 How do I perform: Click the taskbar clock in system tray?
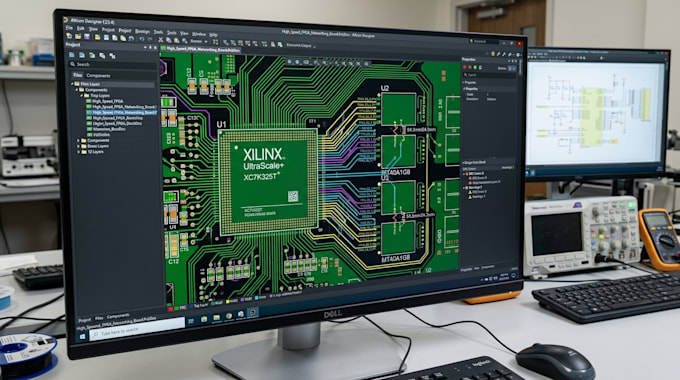tap(504, 276)
